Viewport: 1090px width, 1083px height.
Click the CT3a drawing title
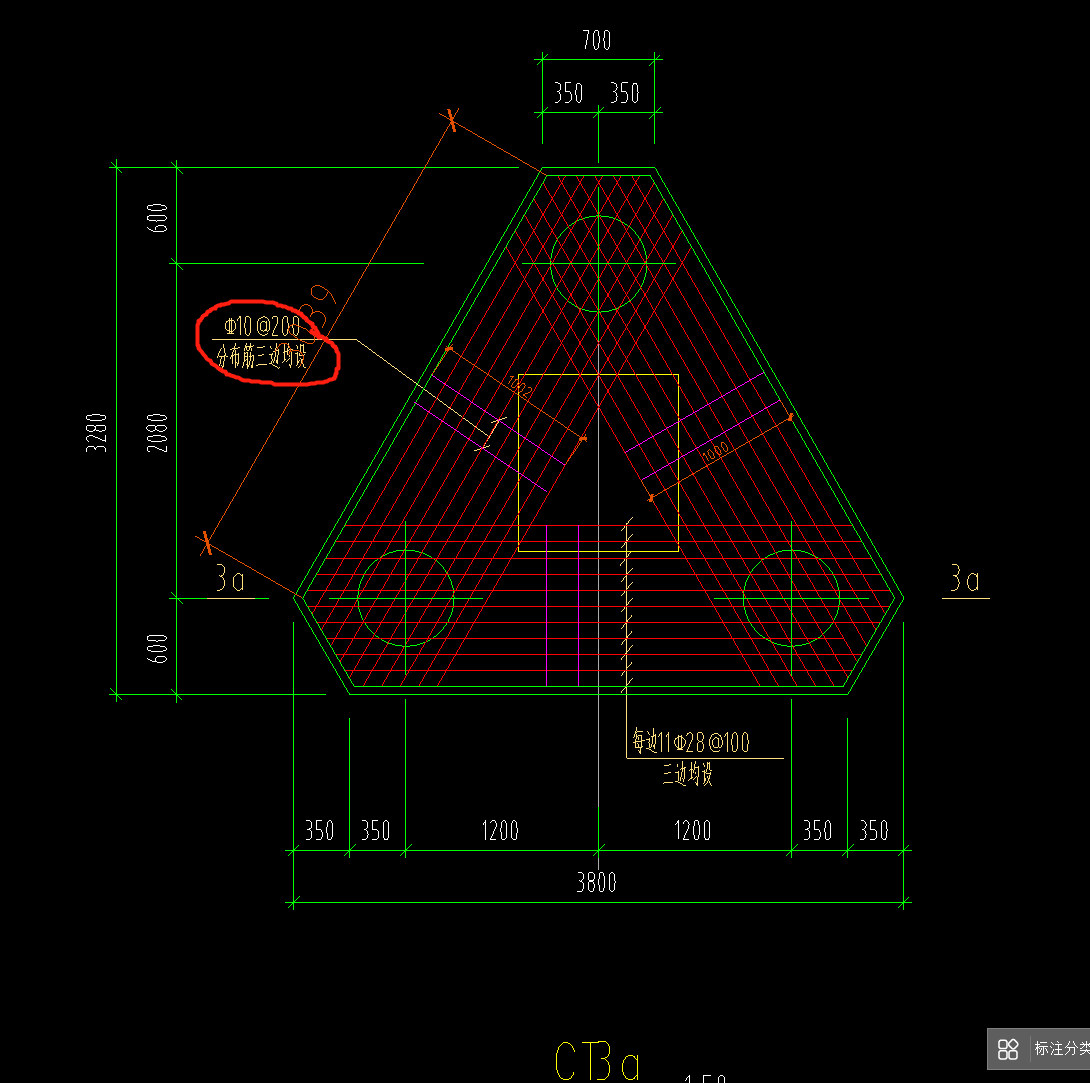click(598, 1061)
